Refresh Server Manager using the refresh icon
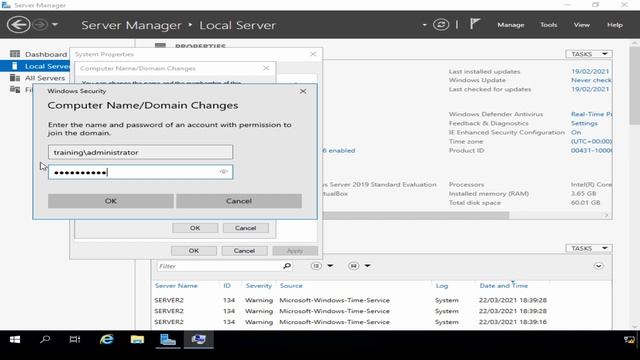Image resolution: width=640 pixels, height=360 pixels. pyautogui.click(x=441, y=24)
